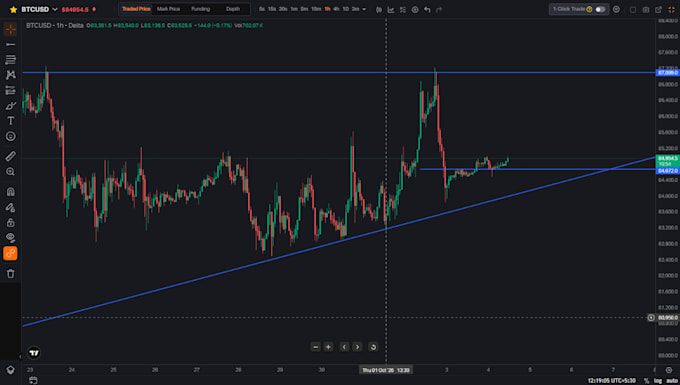Open the indicators menu
The width and height of the screenshot is (680, 385).
(x=391, y=10)
